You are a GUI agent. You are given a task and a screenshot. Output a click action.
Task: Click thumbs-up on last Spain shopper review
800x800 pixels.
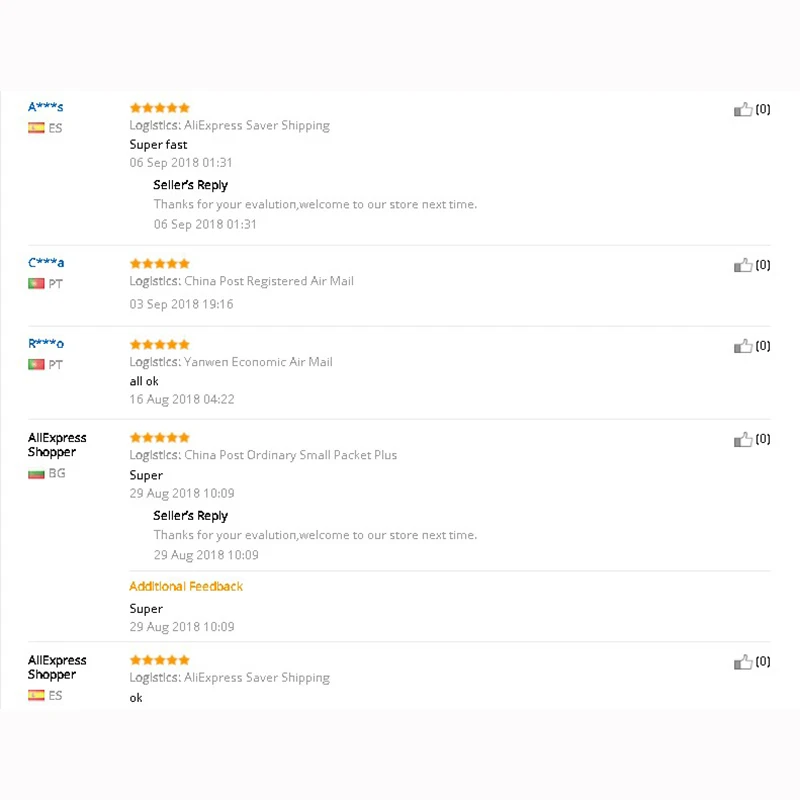point(743,662)
